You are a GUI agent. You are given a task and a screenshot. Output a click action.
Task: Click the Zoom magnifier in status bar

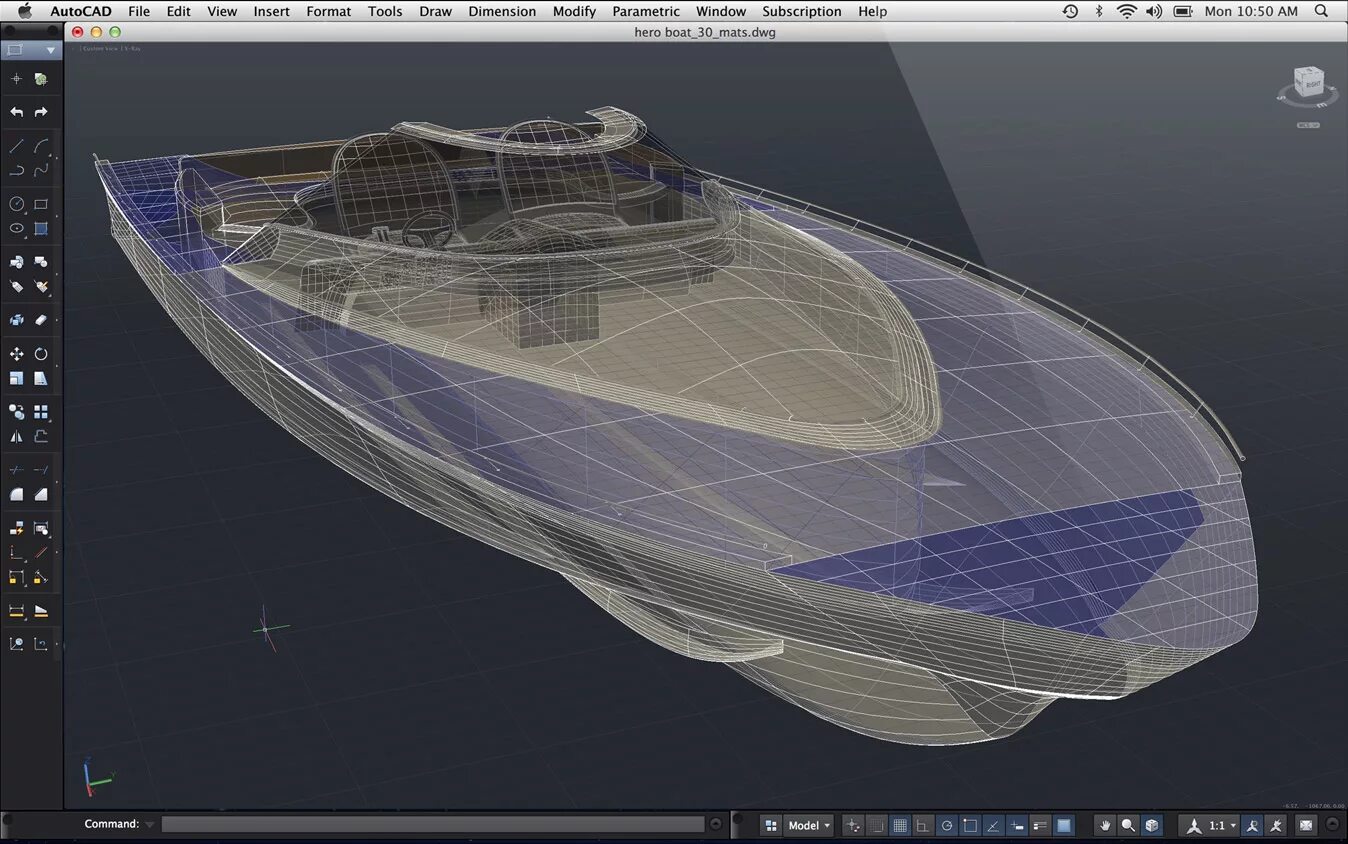coord(1128,825)
